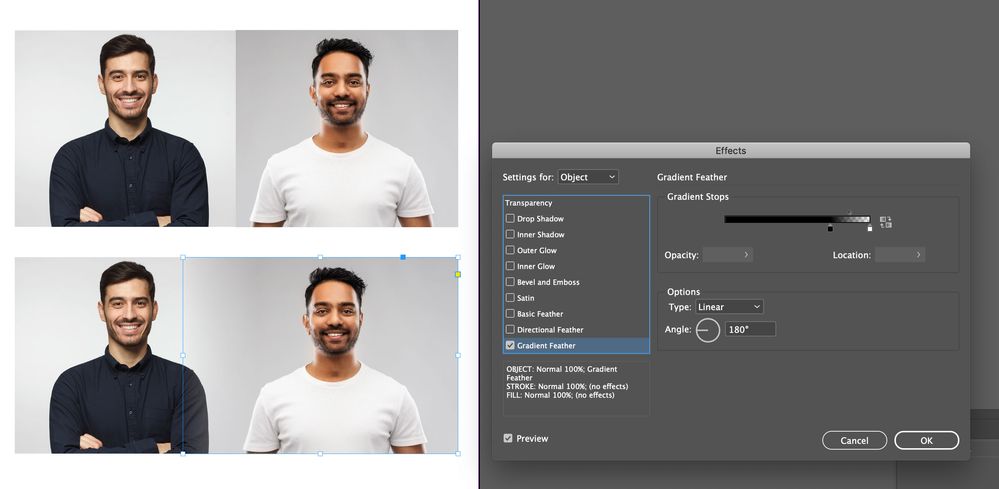Click the top image of two men
Image resolution: width=999 pixels, height=489 pixels.
(x=236, y=128)
